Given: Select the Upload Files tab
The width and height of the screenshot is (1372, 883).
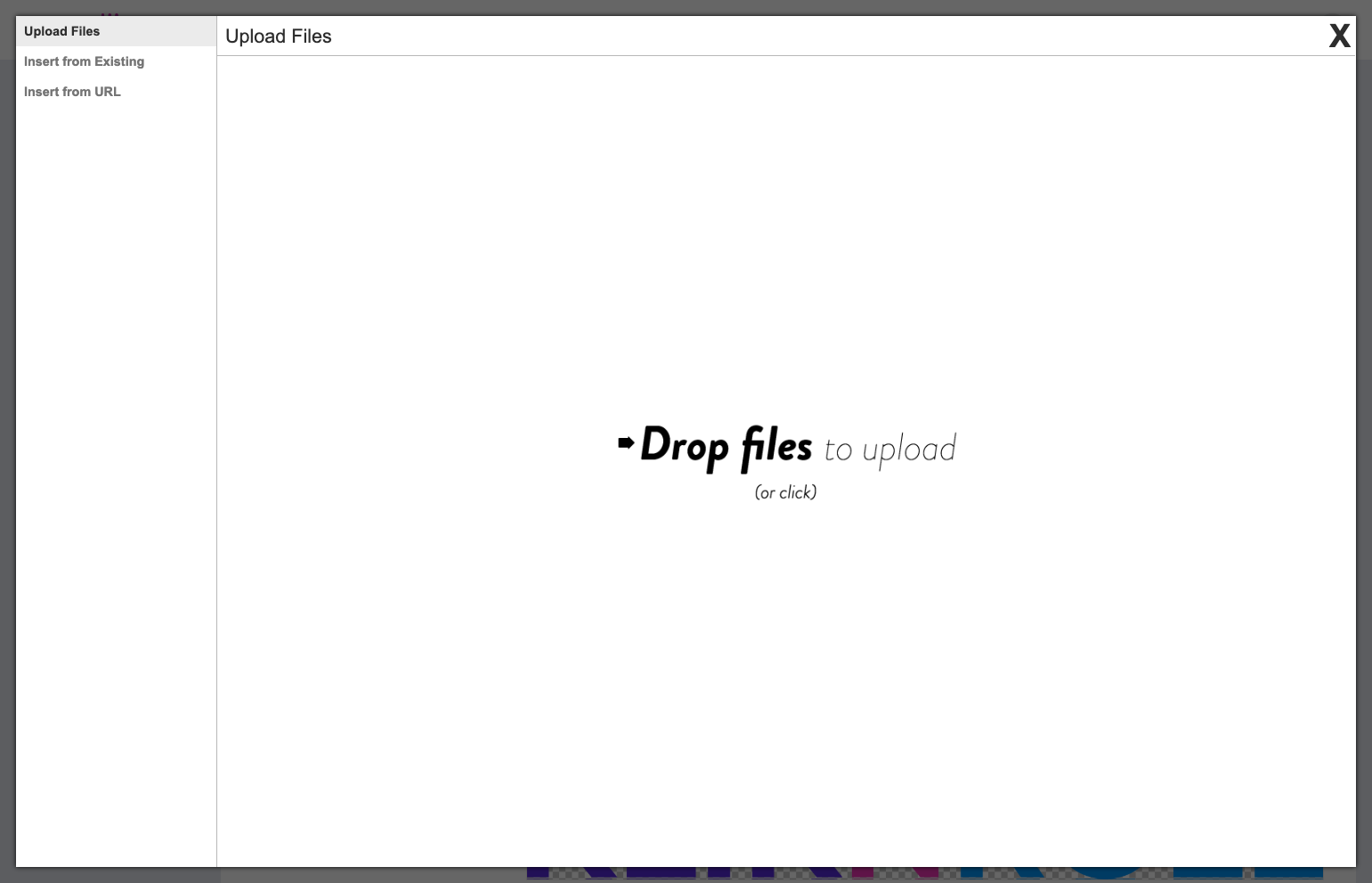Looking at the screenshot, I should click(x=116, y=31).
